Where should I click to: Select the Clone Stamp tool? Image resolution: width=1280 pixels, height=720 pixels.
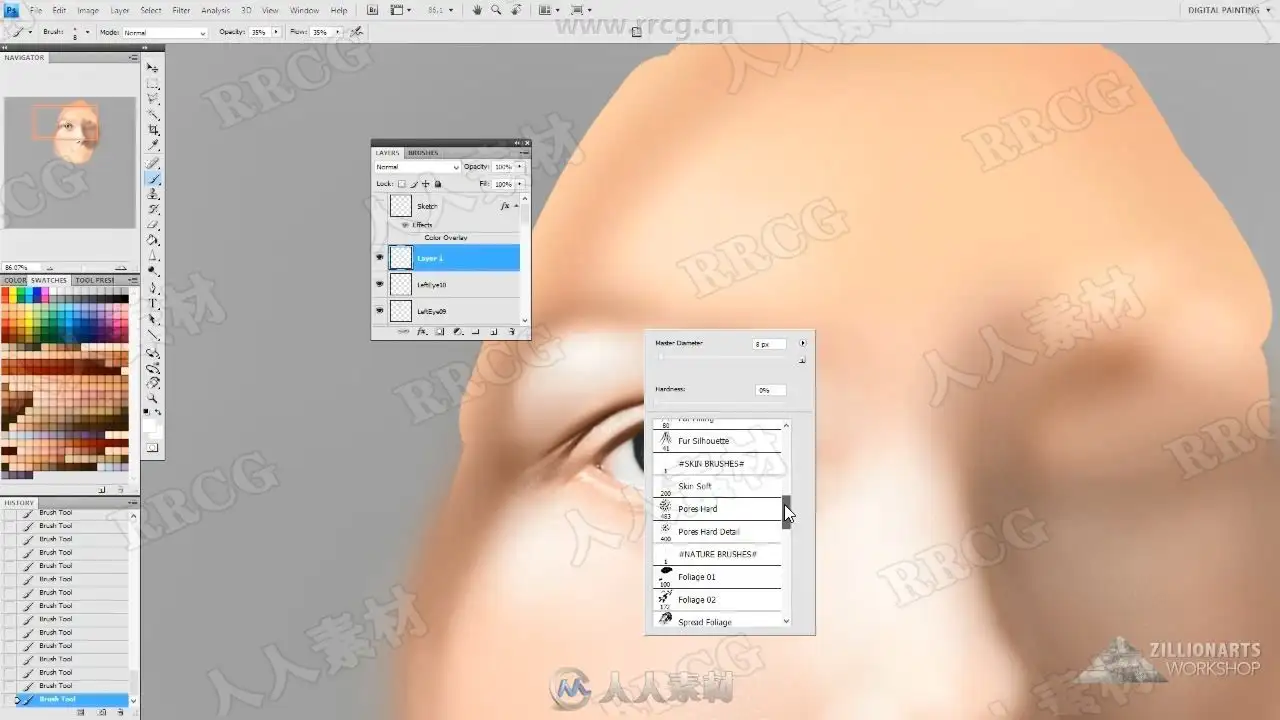coord(153,194)
